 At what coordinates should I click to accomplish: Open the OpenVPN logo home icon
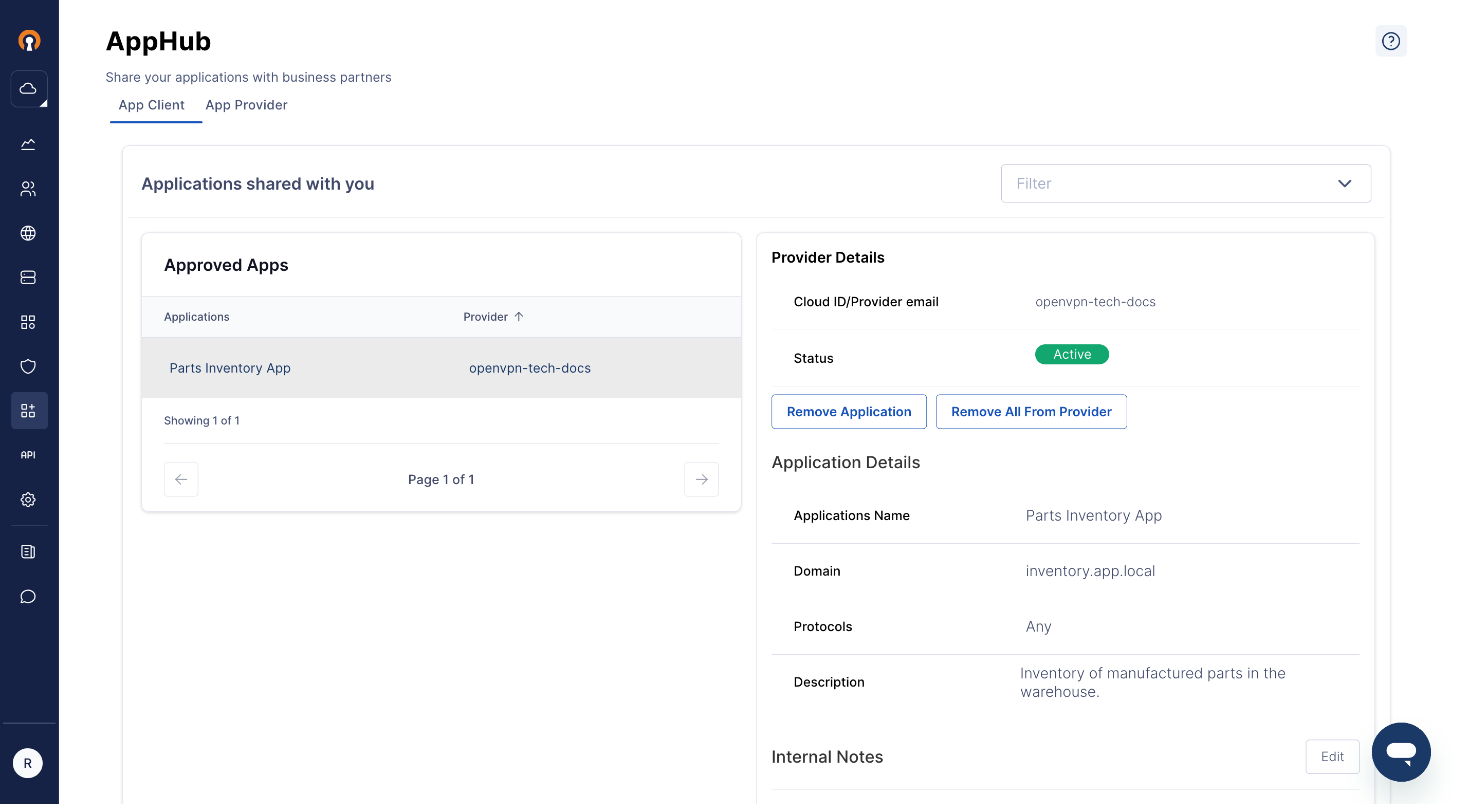click(x=28, y=40)
